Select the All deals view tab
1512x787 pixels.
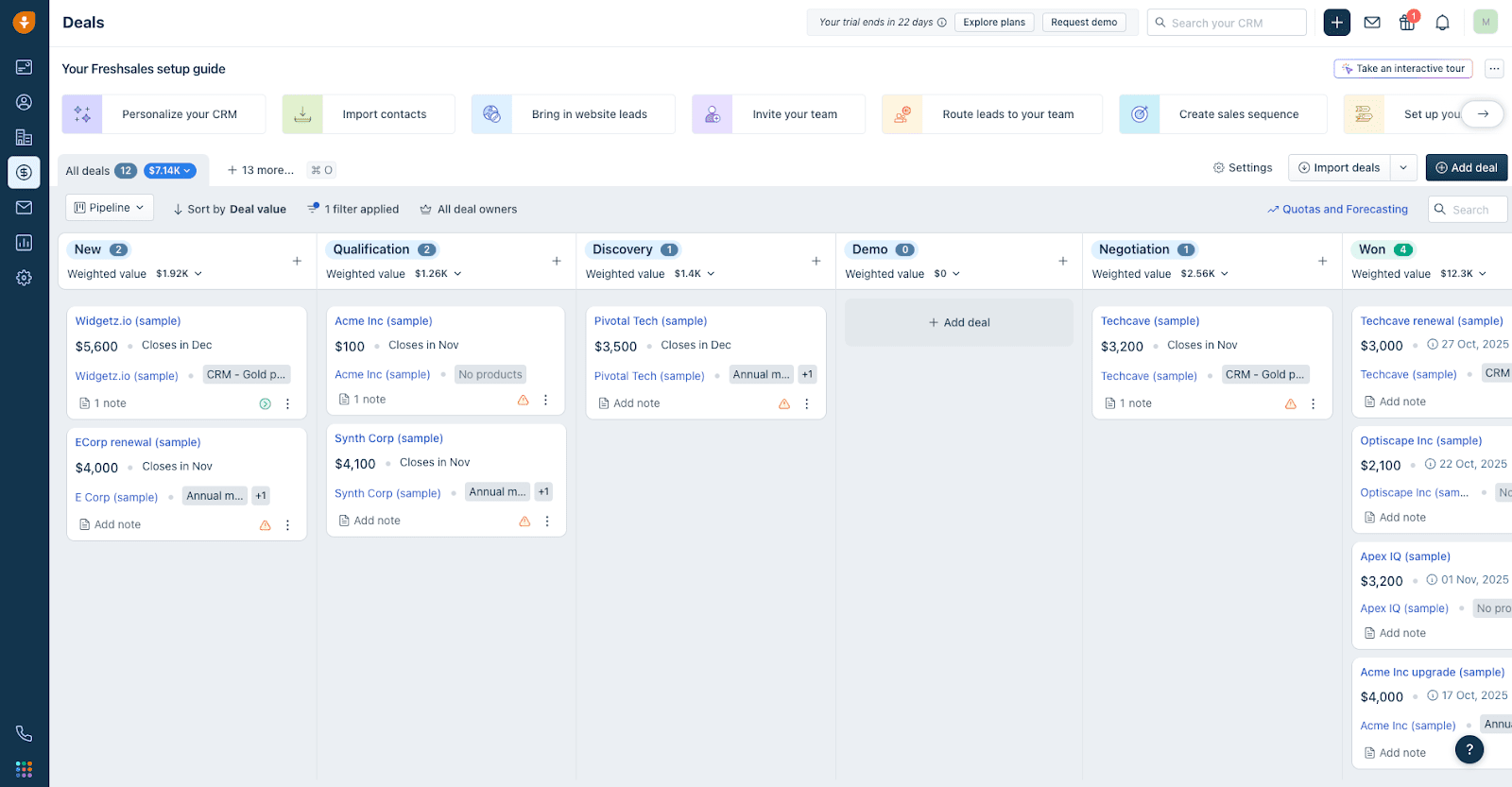[88, 171]
